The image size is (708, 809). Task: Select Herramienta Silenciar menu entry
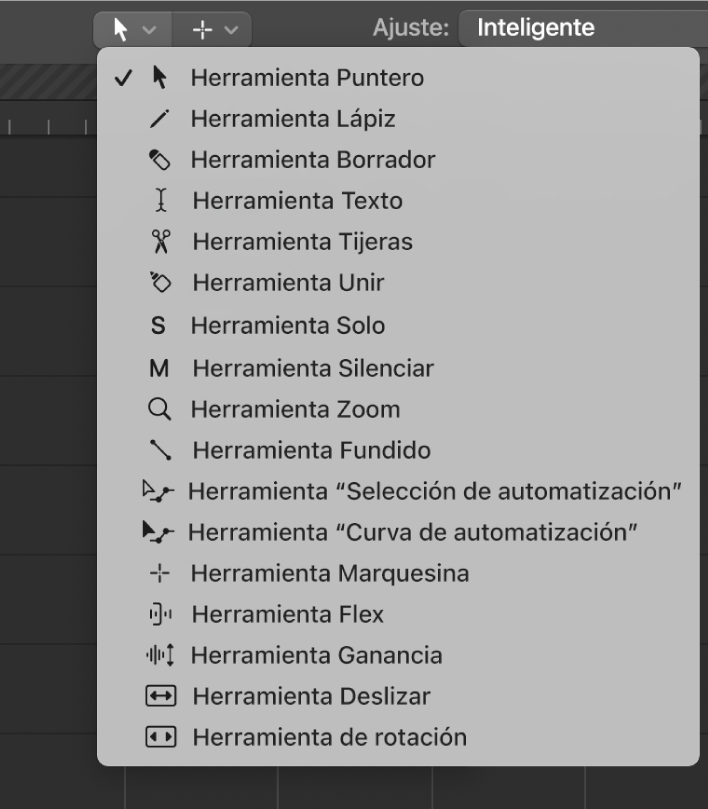click(312, 368)
